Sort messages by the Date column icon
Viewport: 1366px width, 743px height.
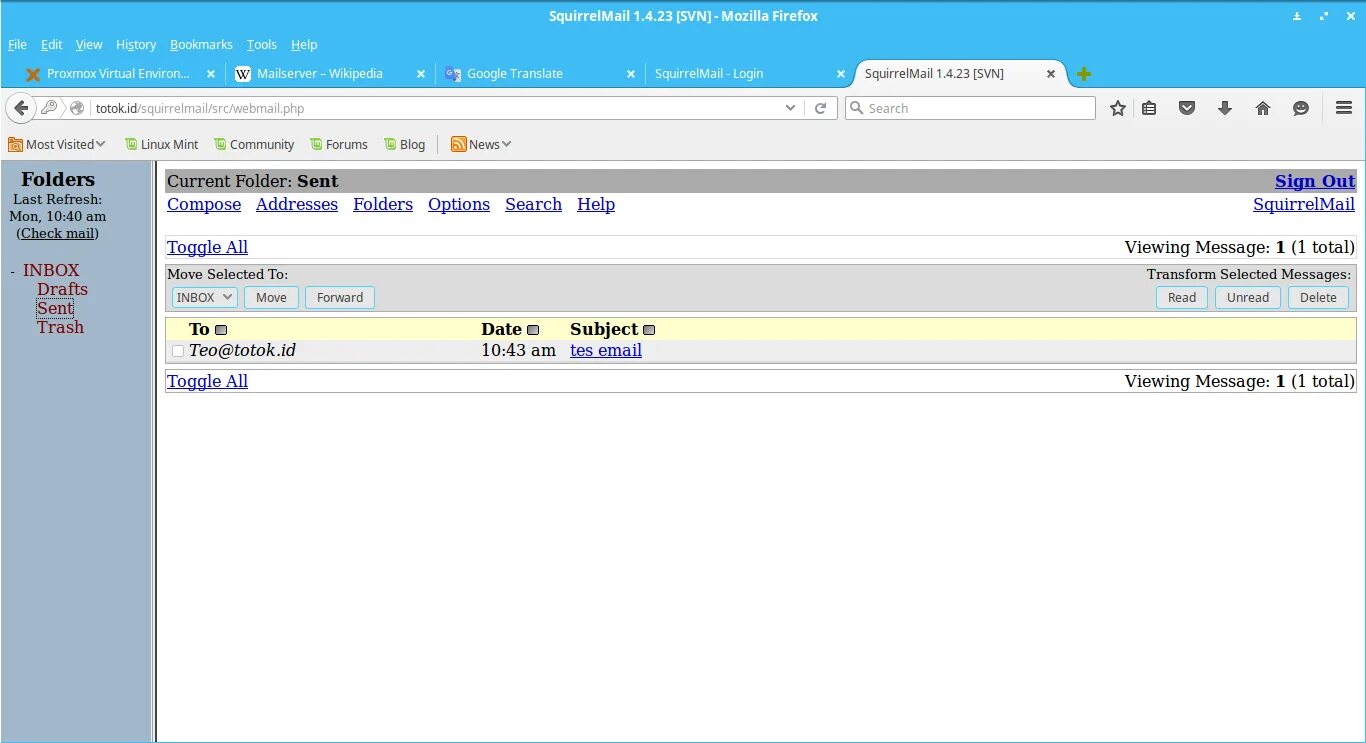[533, 330]
